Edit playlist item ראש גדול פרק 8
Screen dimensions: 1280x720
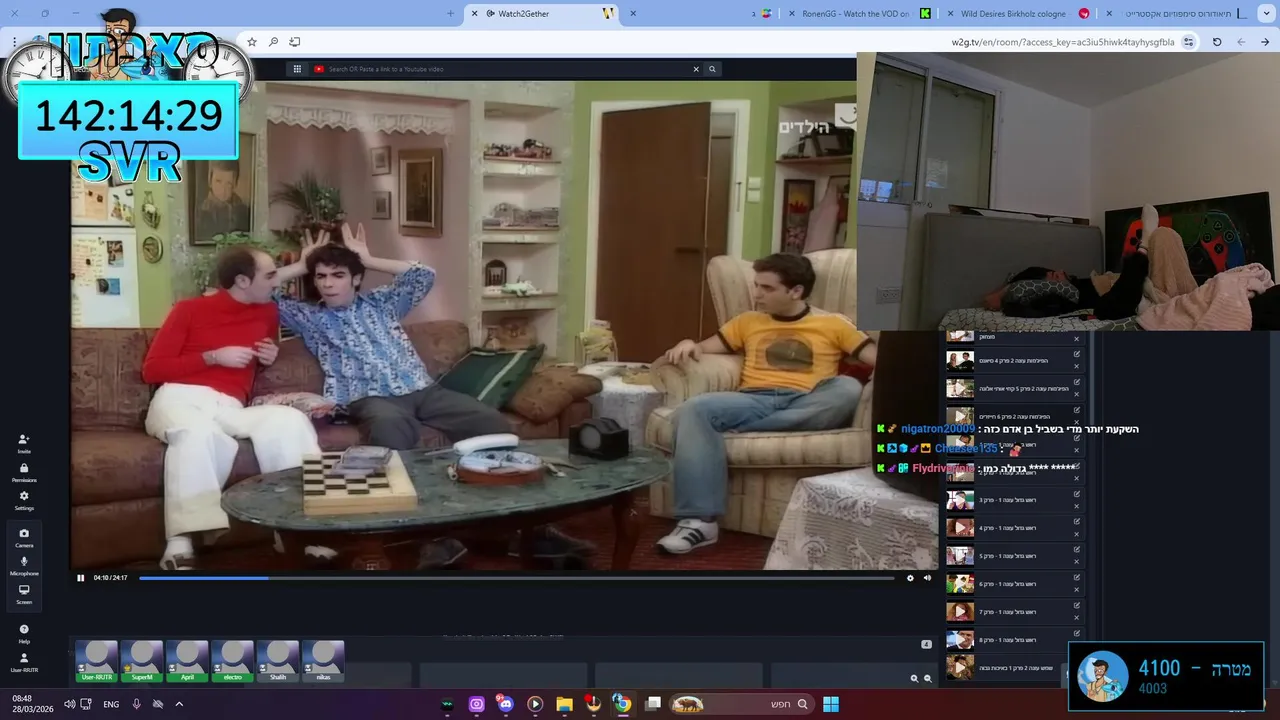pyautogui.click(x=1077, y=633)
